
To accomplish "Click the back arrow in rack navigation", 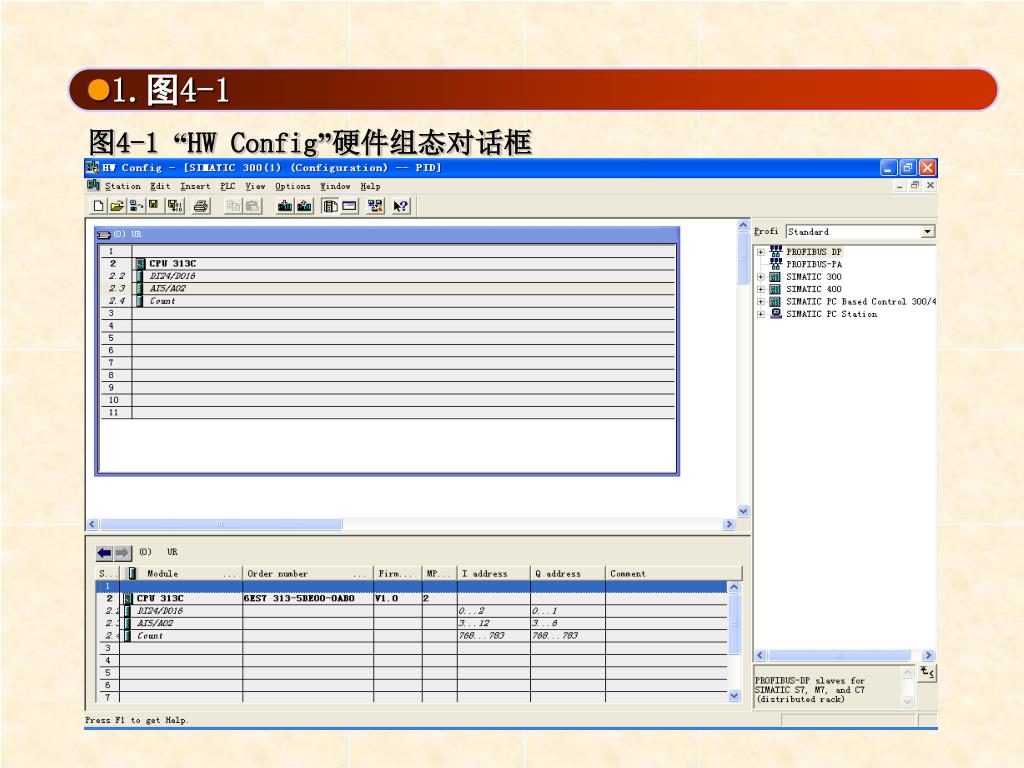I will click(x=104, y=553).
